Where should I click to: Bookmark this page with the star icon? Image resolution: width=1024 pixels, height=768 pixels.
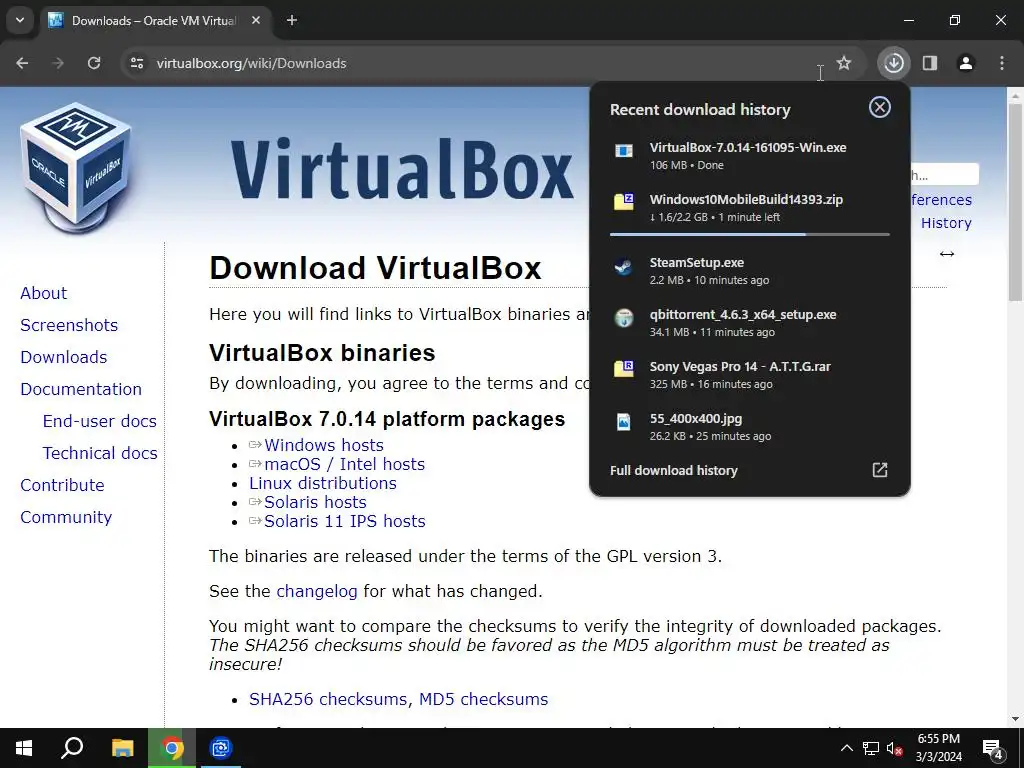[x=844, y=63]
